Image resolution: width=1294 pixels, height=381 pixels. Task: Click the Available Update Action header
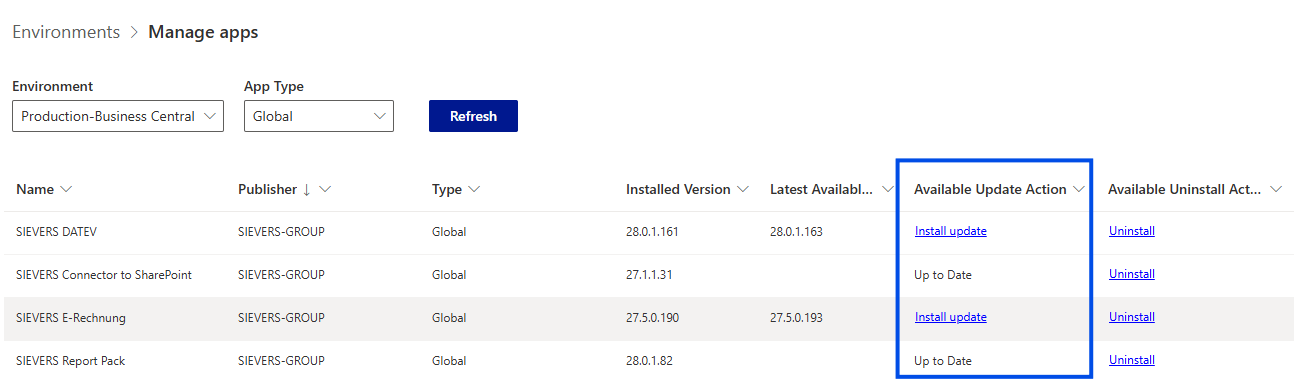coord(990,189)
